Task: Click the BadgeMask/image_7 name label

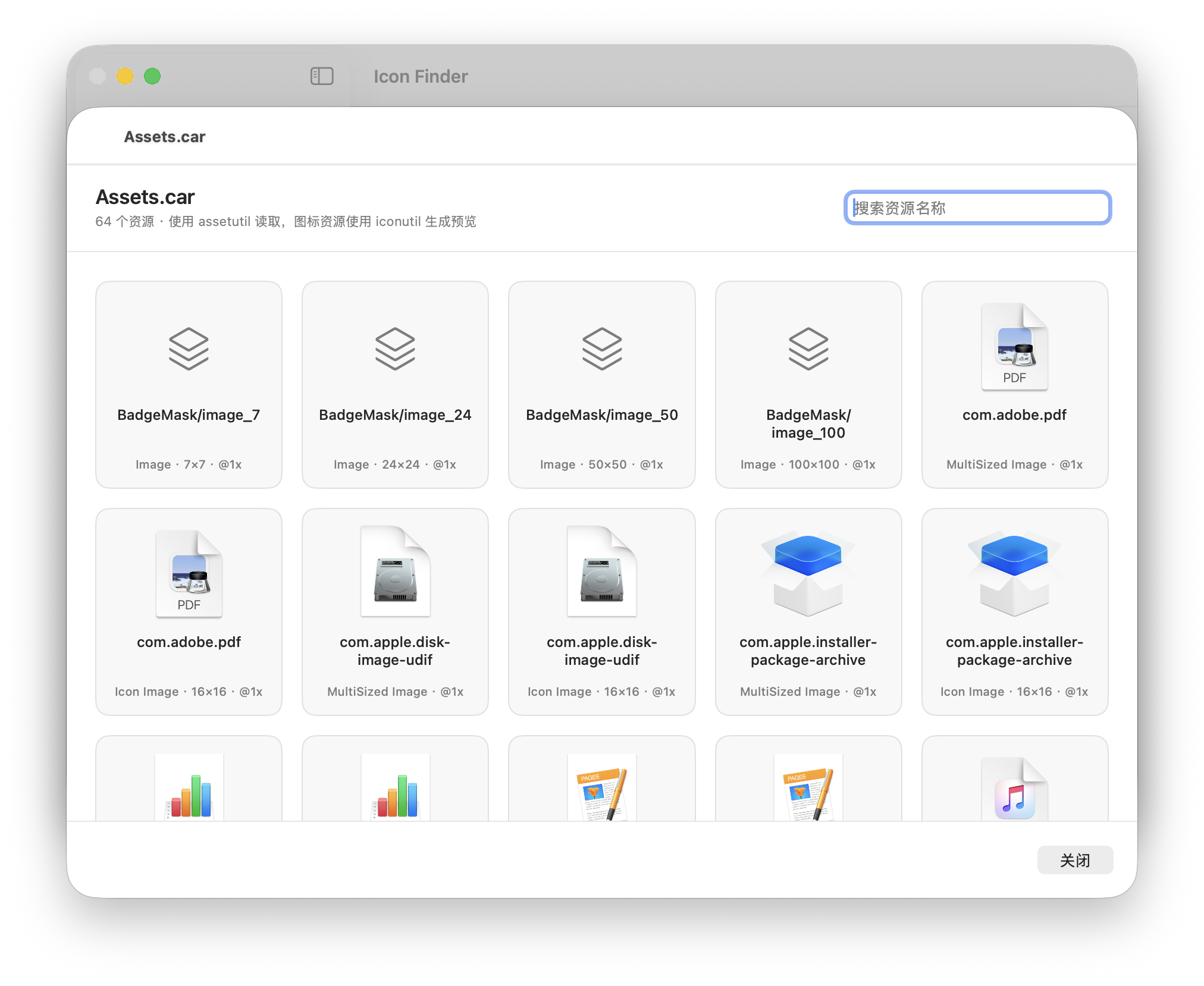Action: [x=189, y=415]
